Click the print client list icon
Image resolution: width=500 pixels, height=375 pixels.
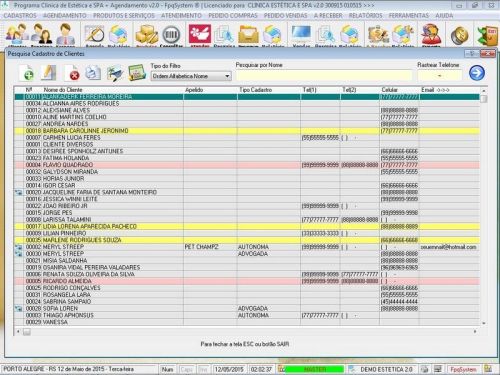(x=93, y=73)
